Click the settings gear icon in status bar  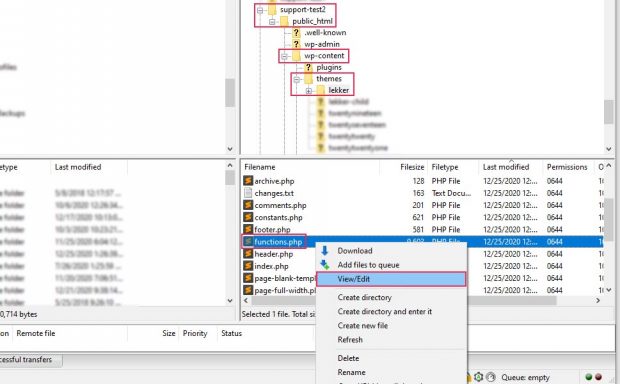tap(478, 377)
